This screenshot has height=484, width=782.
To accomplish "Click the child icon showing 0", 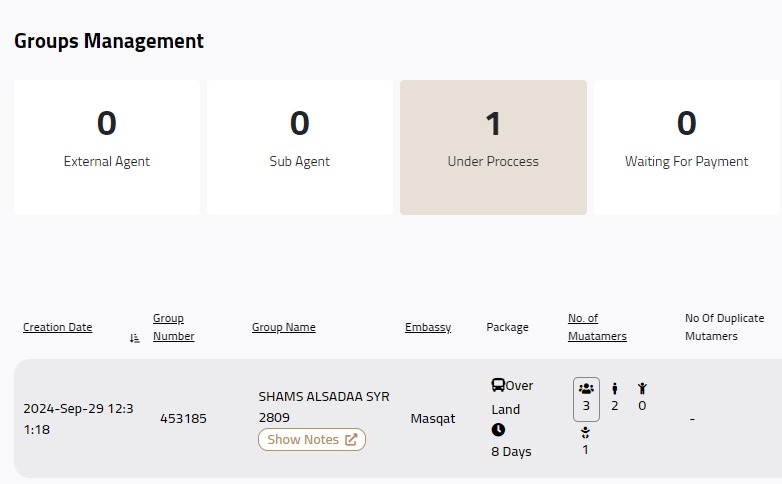I will tap(642, 388).
